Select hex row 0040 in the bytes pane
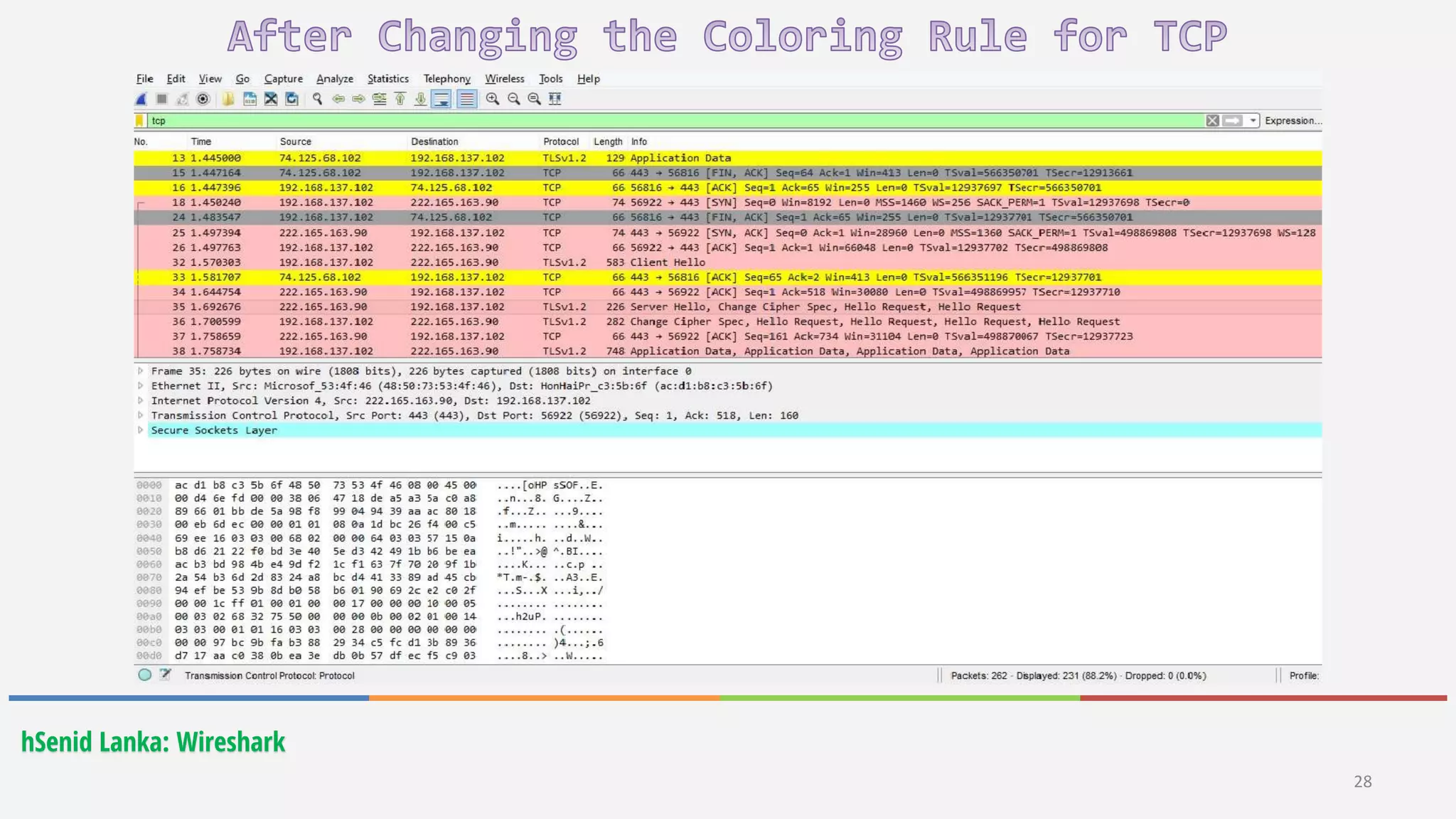1456x819 pixels. (370, 538)
